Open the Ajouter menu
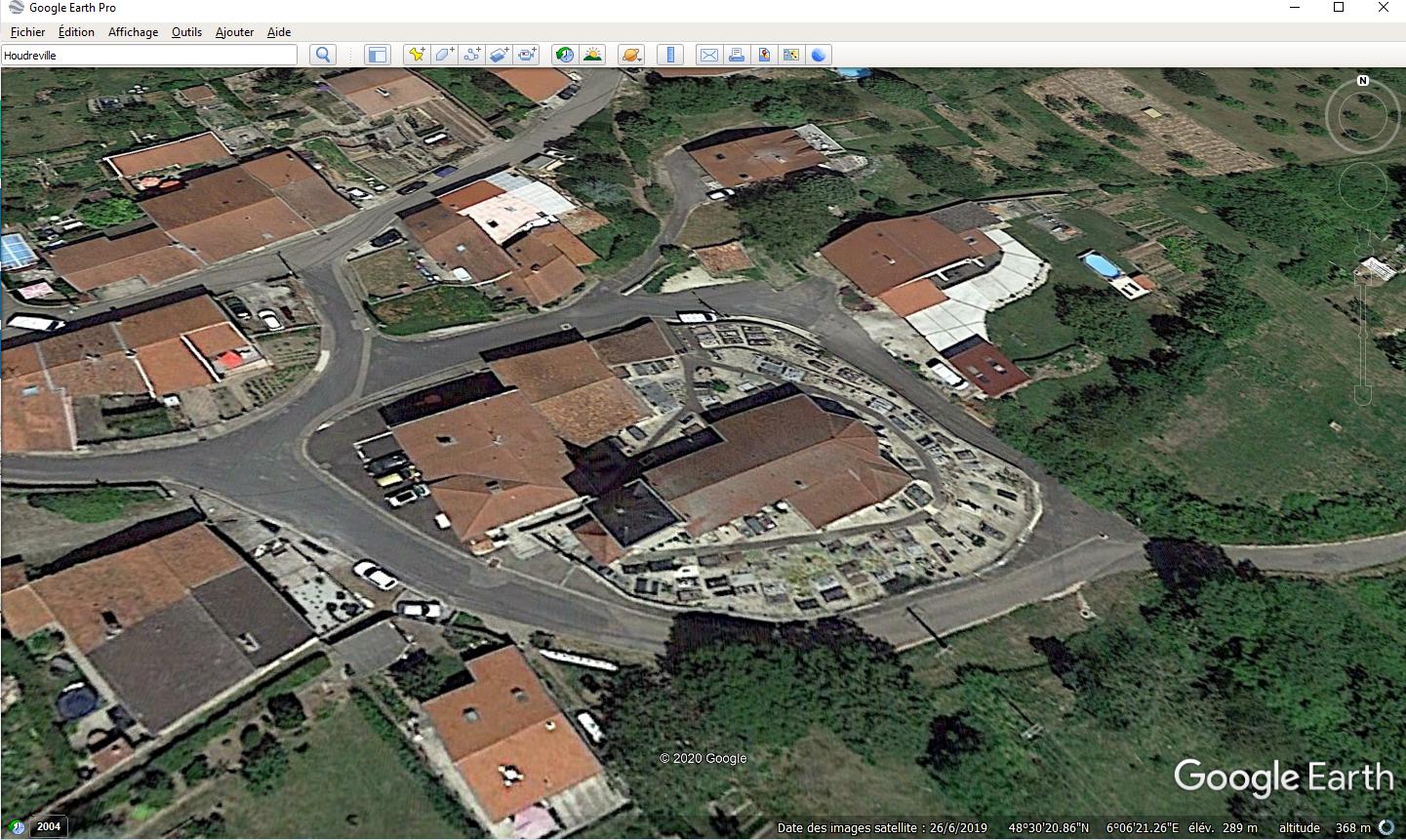Image resolution: width=1406 pixels, height=840 pixels. [x=234, y=32]
